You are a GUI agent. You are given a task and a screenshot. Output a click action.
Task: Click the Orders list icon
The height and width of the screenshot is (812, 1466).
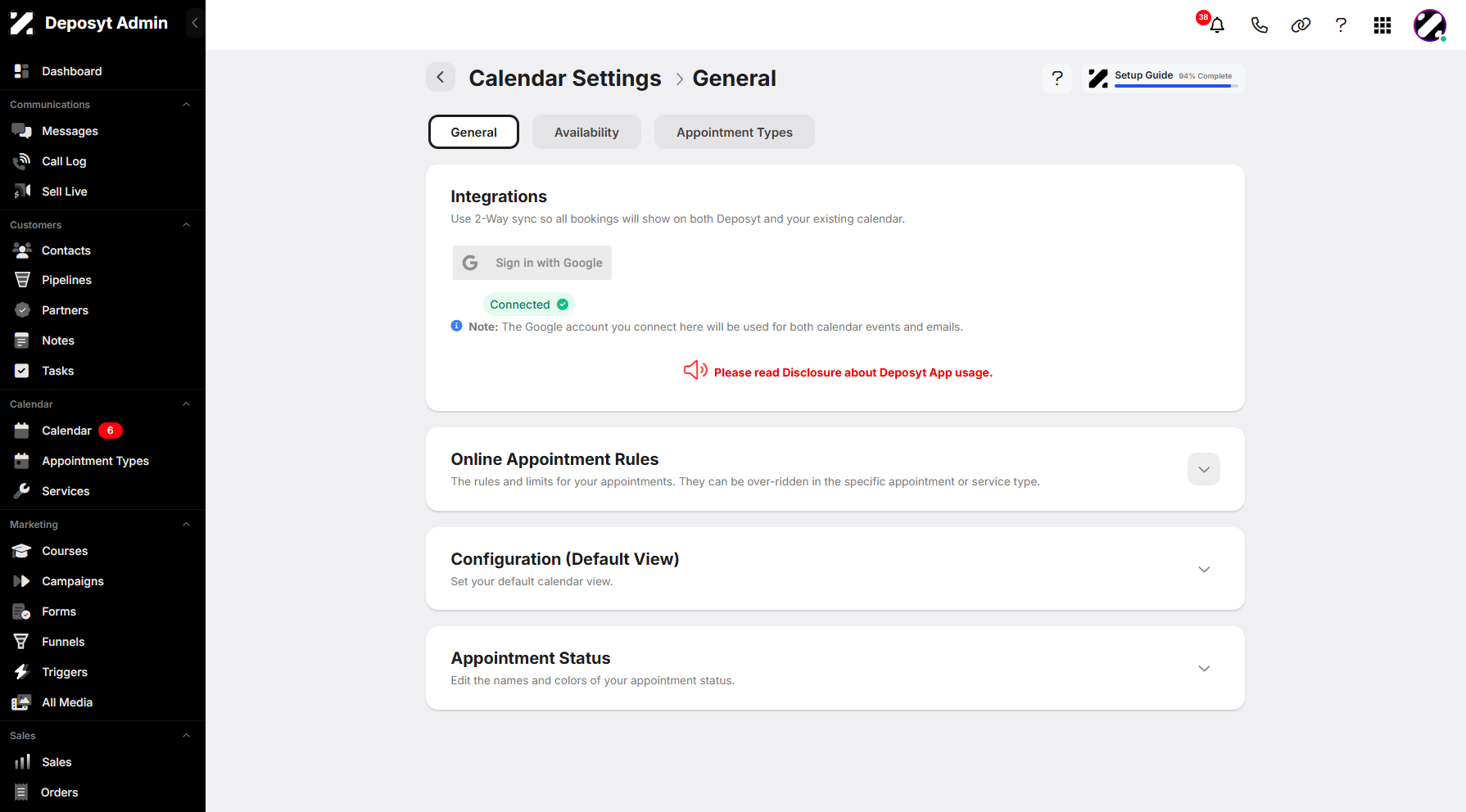tap(21, 792)
